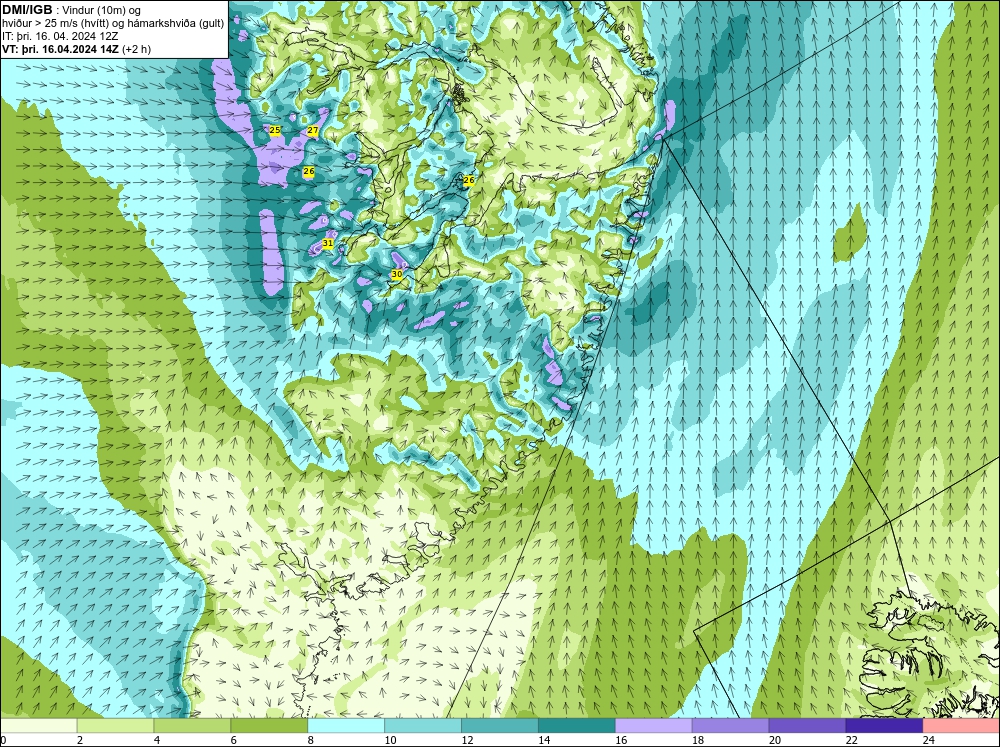Click the DMI/IGB title text
This screenshot has height=747, width=1000.
pyautogui.click(x=27, y=10)
